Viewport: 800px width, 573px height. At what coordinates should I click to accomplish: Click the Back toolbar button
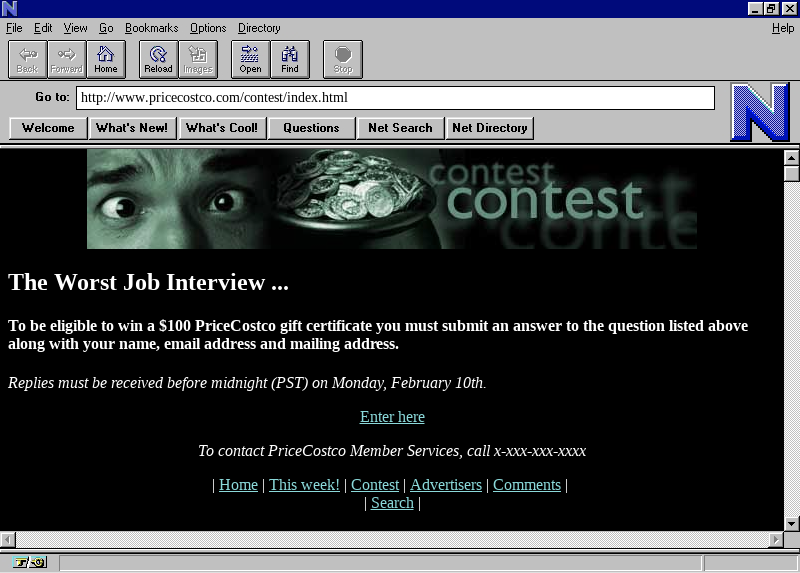(x=27, y=59)
